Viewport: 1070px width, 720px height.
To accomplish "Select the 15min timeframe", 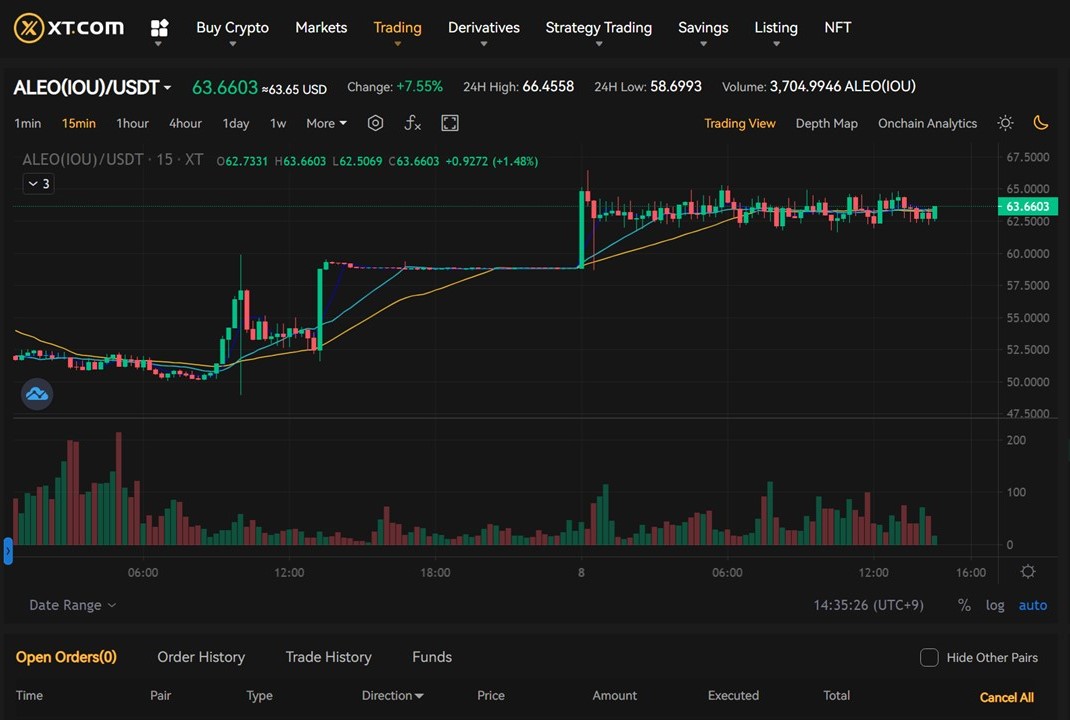I will 78,124.
